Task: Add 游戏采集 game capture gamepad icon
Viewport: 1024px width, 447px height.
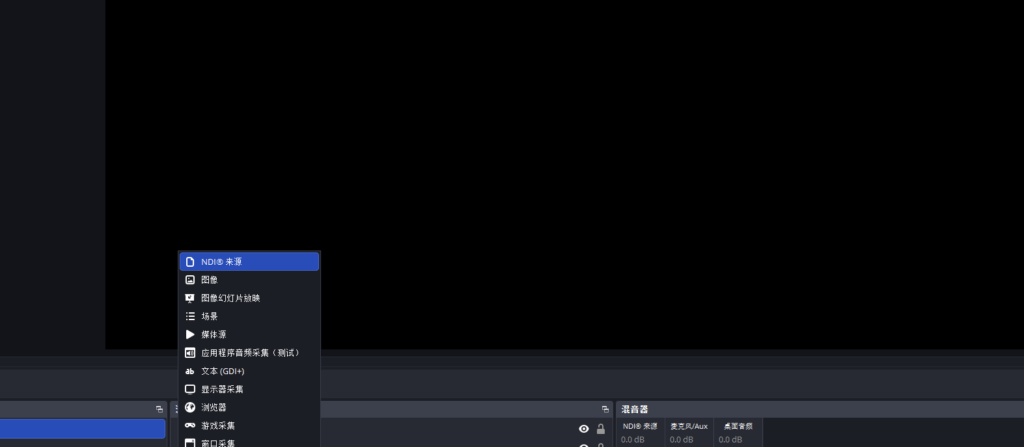Action: [190, 425]
